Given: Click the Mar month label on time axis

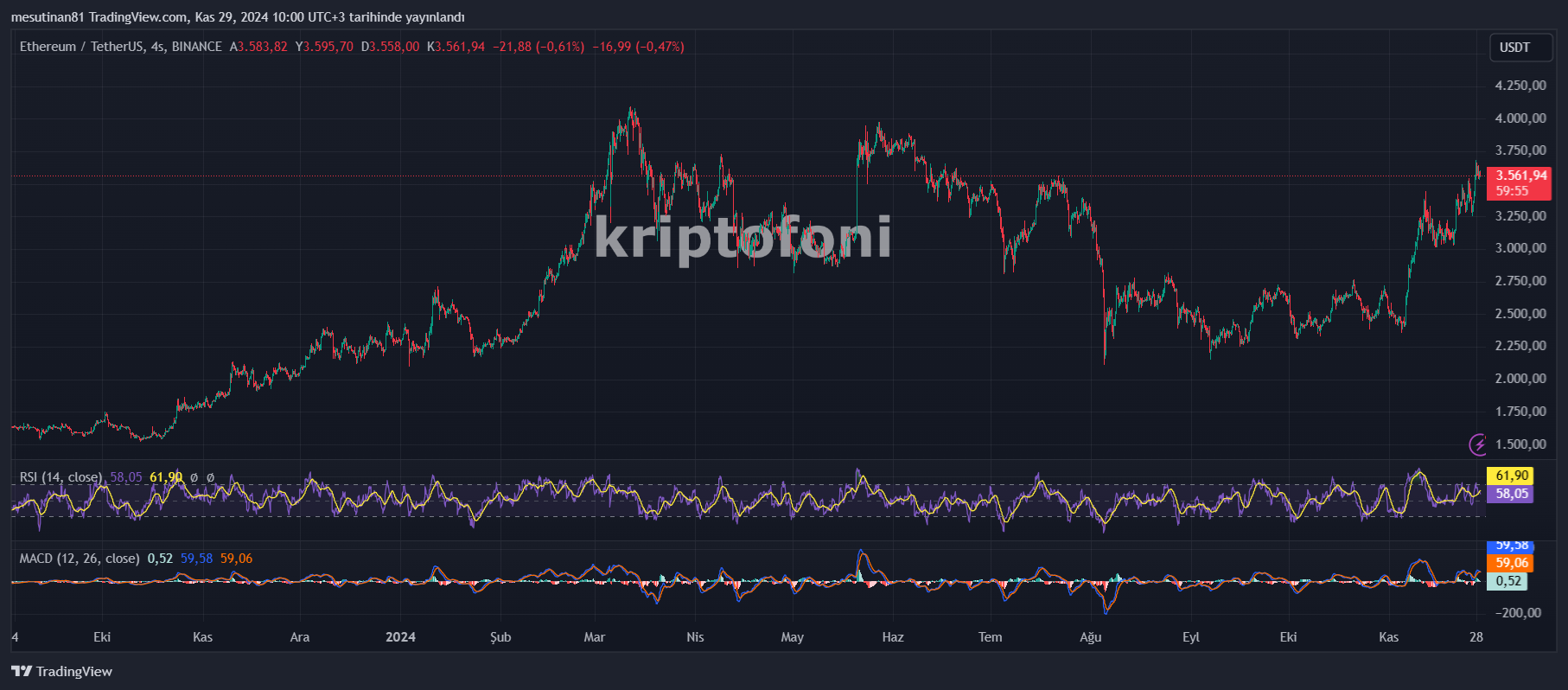Looking at the screenshot, I should click(595, 637).
